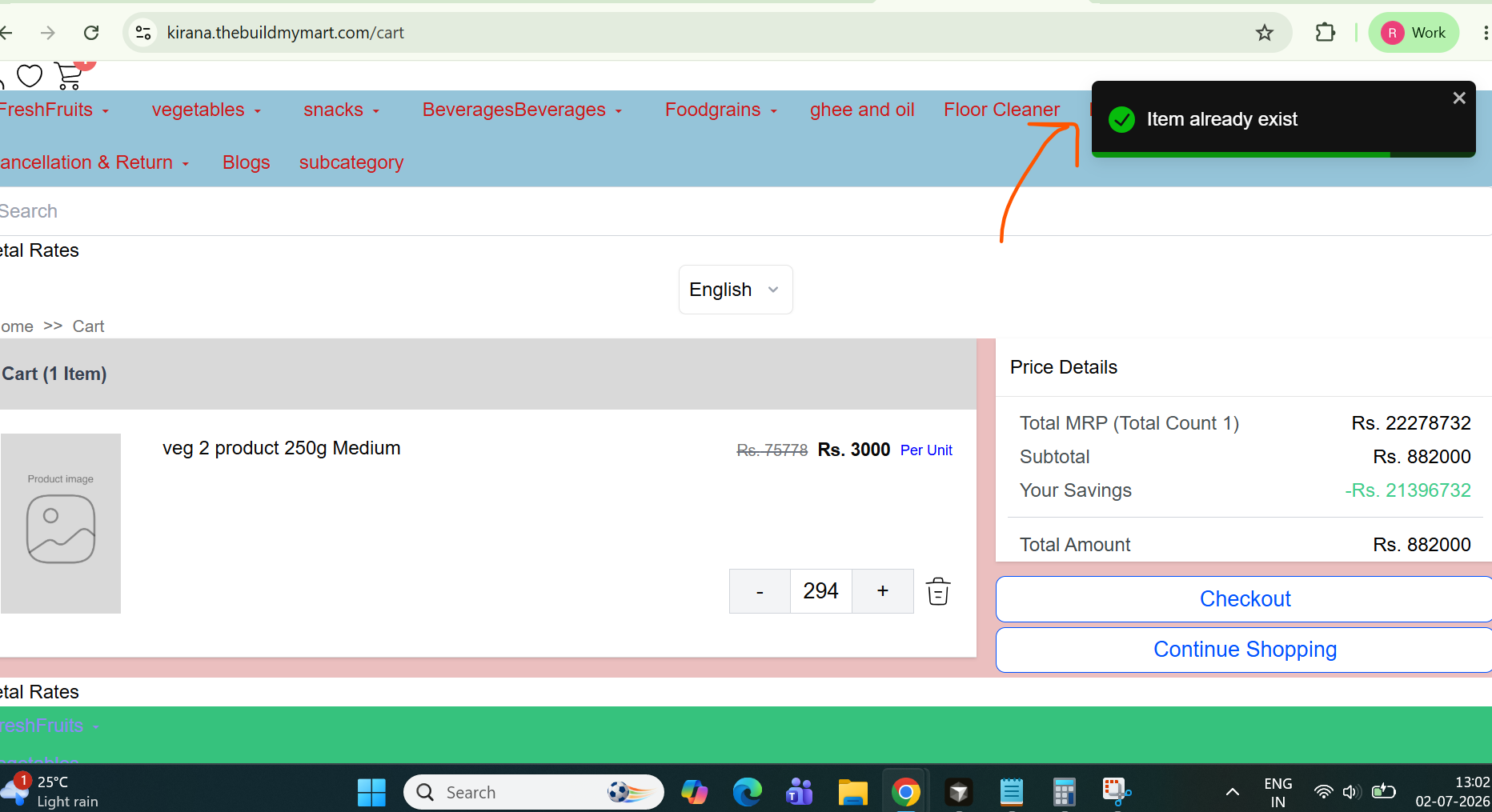Open the Blogs page
Screen dimensions: 1492x812
tap(247, 162)
